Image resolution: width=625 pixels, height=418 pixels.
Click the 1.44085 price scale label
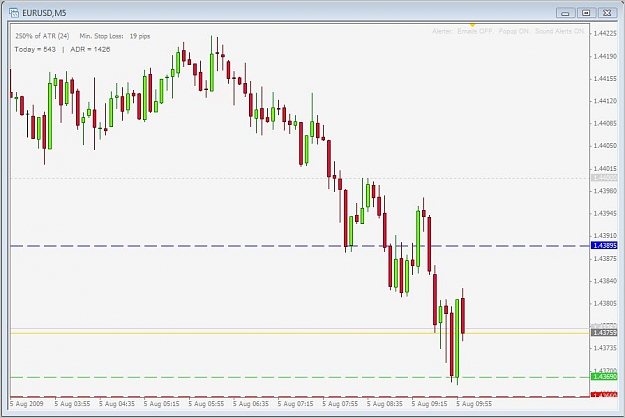(x=605, y=124)
